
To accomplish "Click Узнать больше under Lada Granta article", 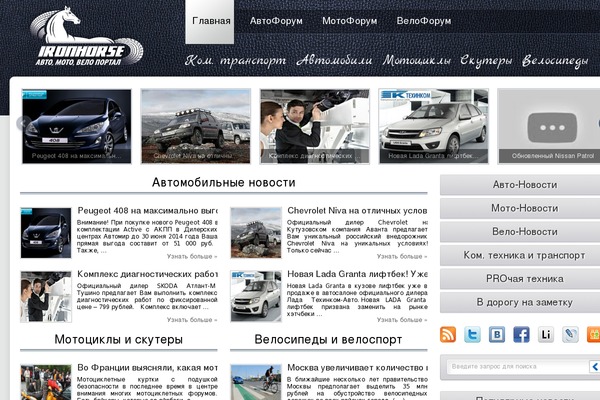I will pos(402,320).
